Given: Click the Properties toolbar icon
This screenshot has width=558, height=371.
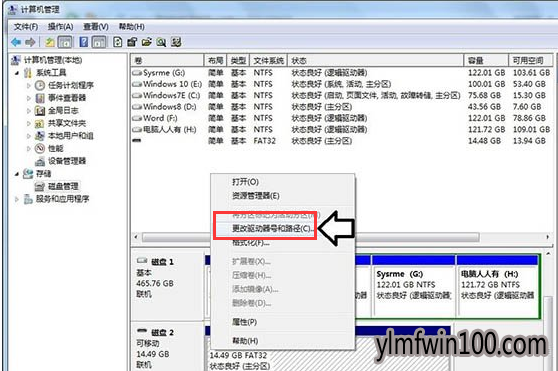Looking at the screenshot, I should 132,42.
